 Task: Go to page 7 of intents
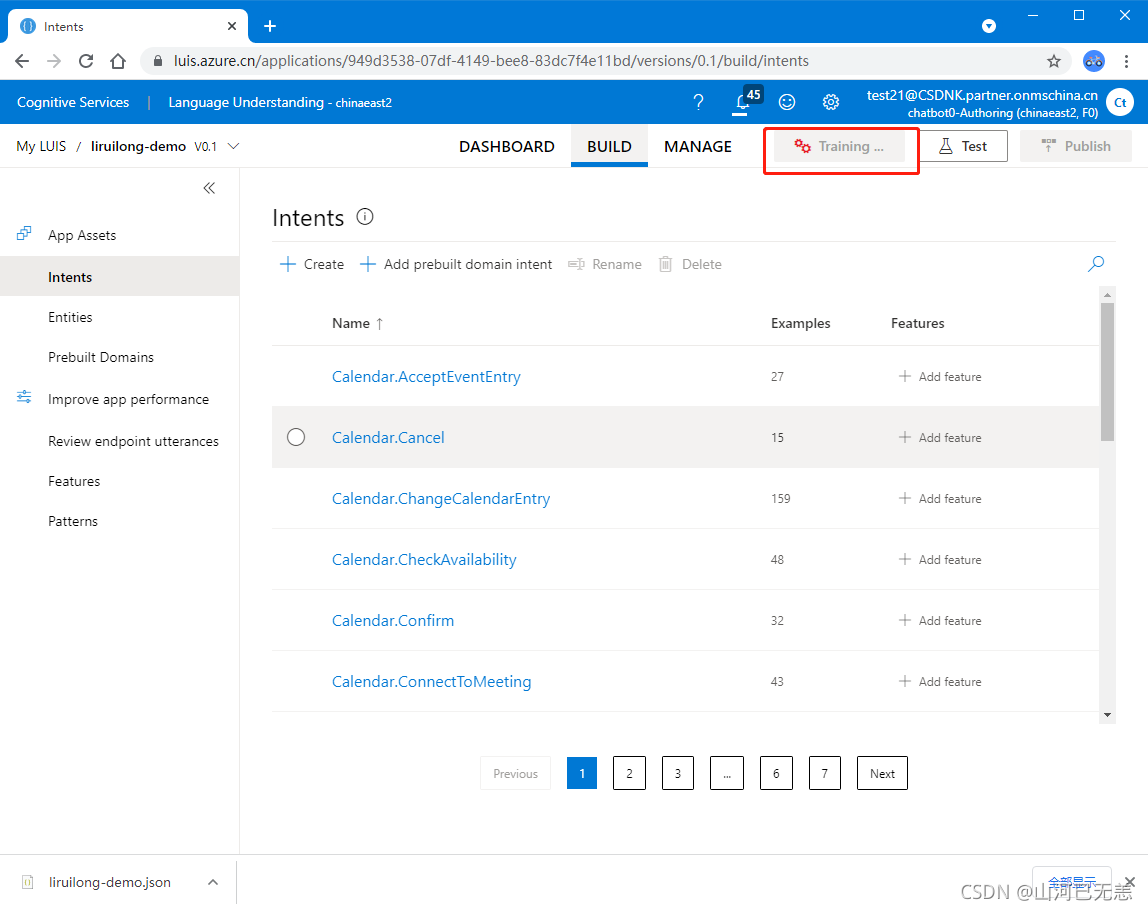[824, 773]
